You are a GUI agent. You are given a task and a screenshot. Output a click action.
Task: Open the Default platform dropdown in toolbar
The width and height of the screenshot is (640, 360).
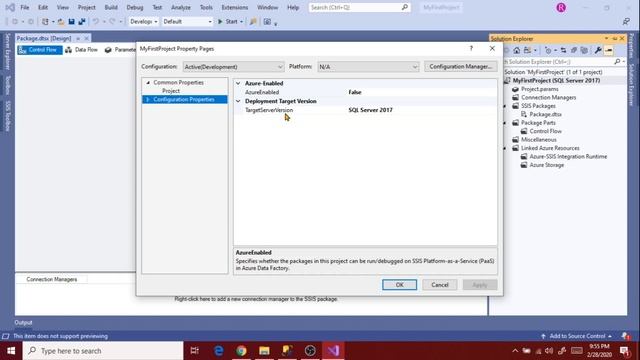point(187,22)
